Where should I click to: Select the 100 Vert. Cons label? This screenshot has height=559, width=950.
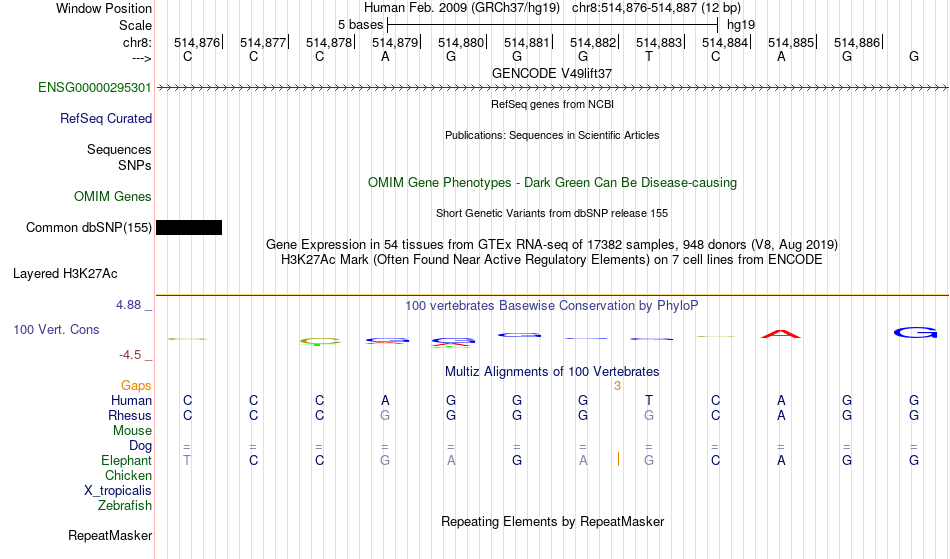[x=56, y=329]
